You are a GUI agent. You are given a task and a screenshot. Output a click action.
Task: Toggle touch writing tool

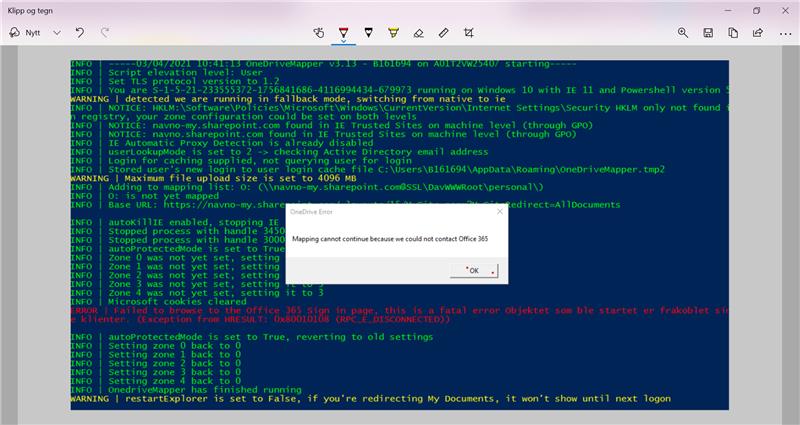click(x=319, y=33)
